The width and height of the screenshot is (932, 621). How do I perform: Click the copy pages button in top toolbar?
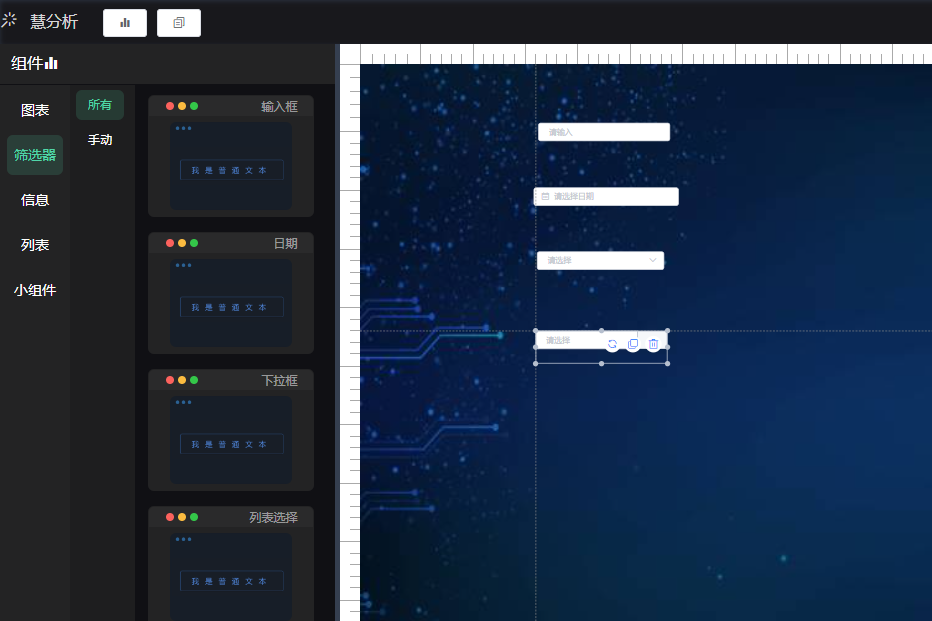click(x=179, y=23)
